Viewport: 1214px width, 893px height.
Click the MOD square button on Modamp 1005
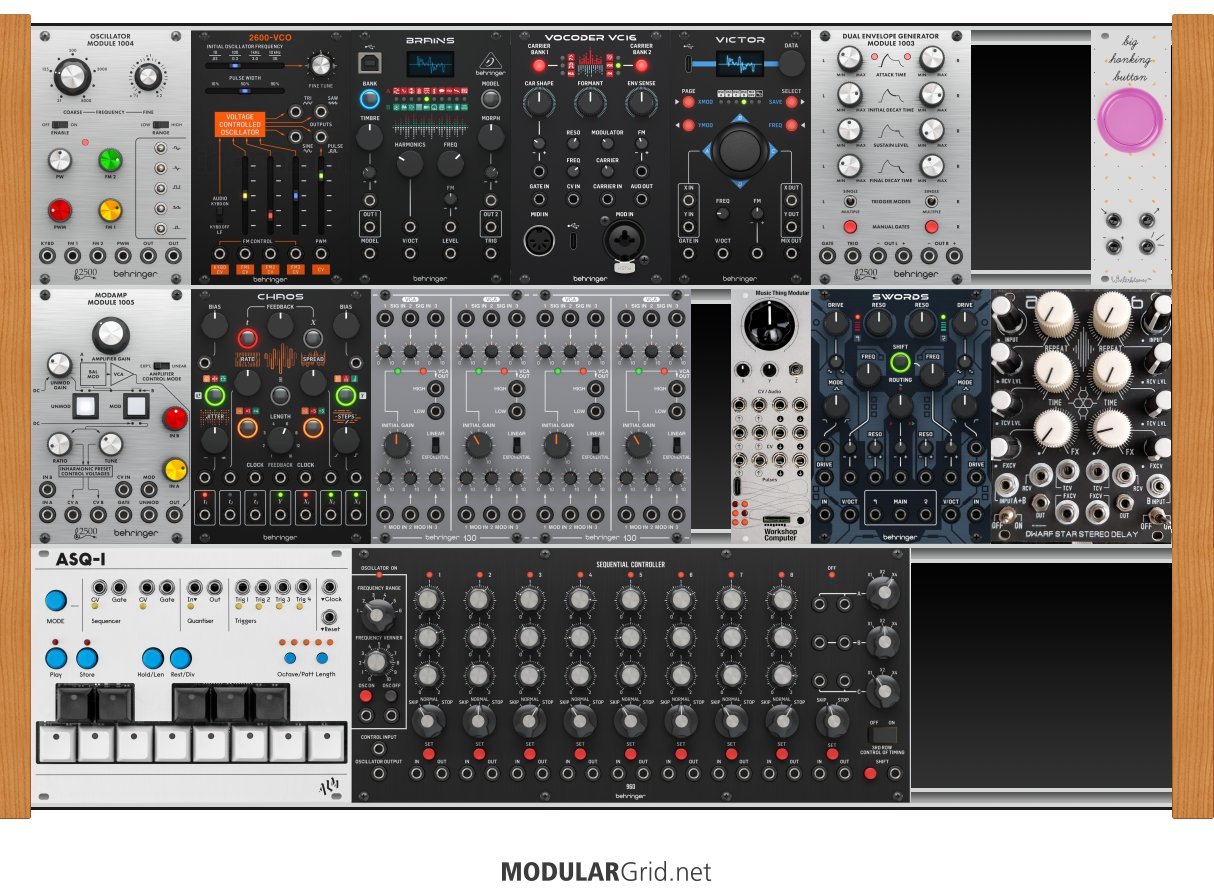pos(135,407)
